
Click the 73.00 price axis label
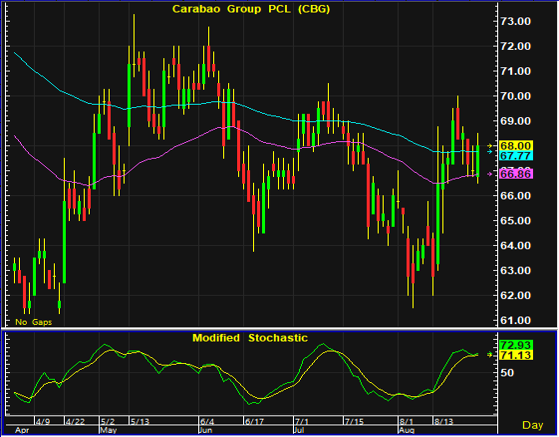tap(516, 21)
